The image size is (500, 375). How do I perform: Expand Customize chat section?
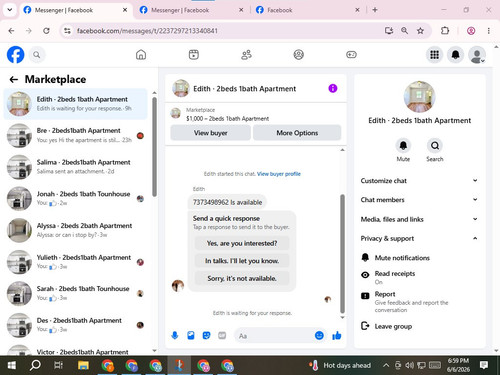coord(419,181)
